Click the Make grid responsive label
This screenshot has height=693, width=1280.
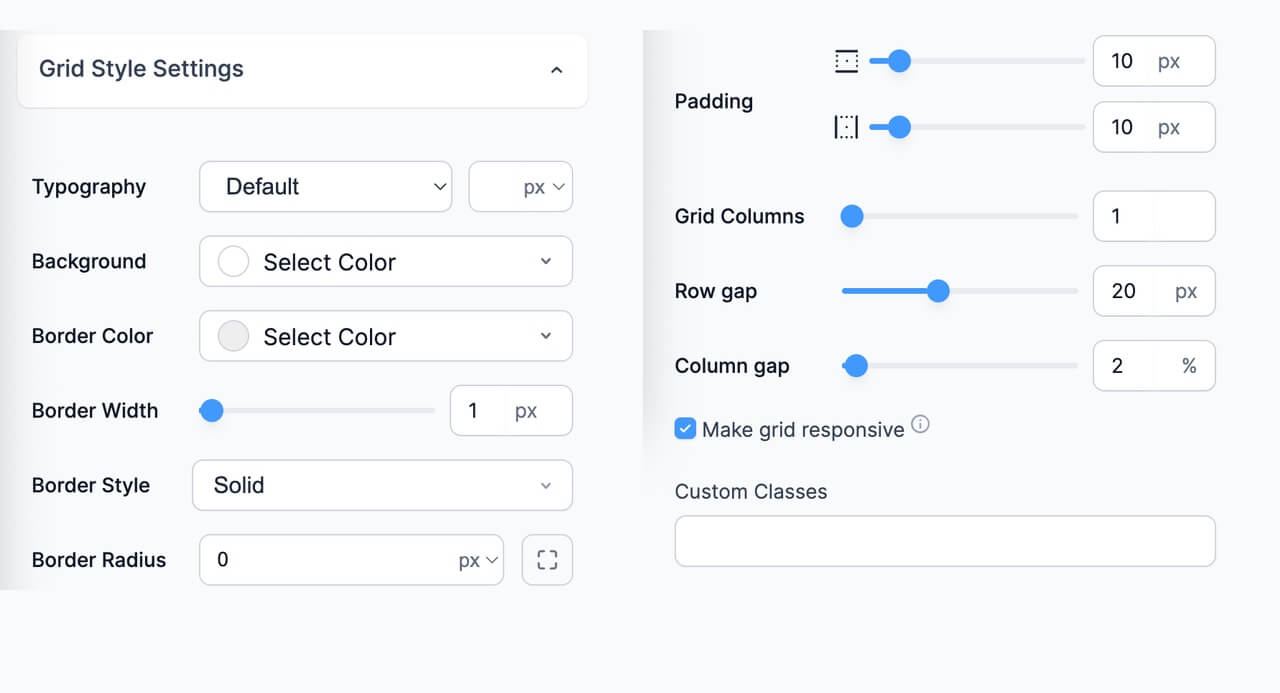point(800,429)
